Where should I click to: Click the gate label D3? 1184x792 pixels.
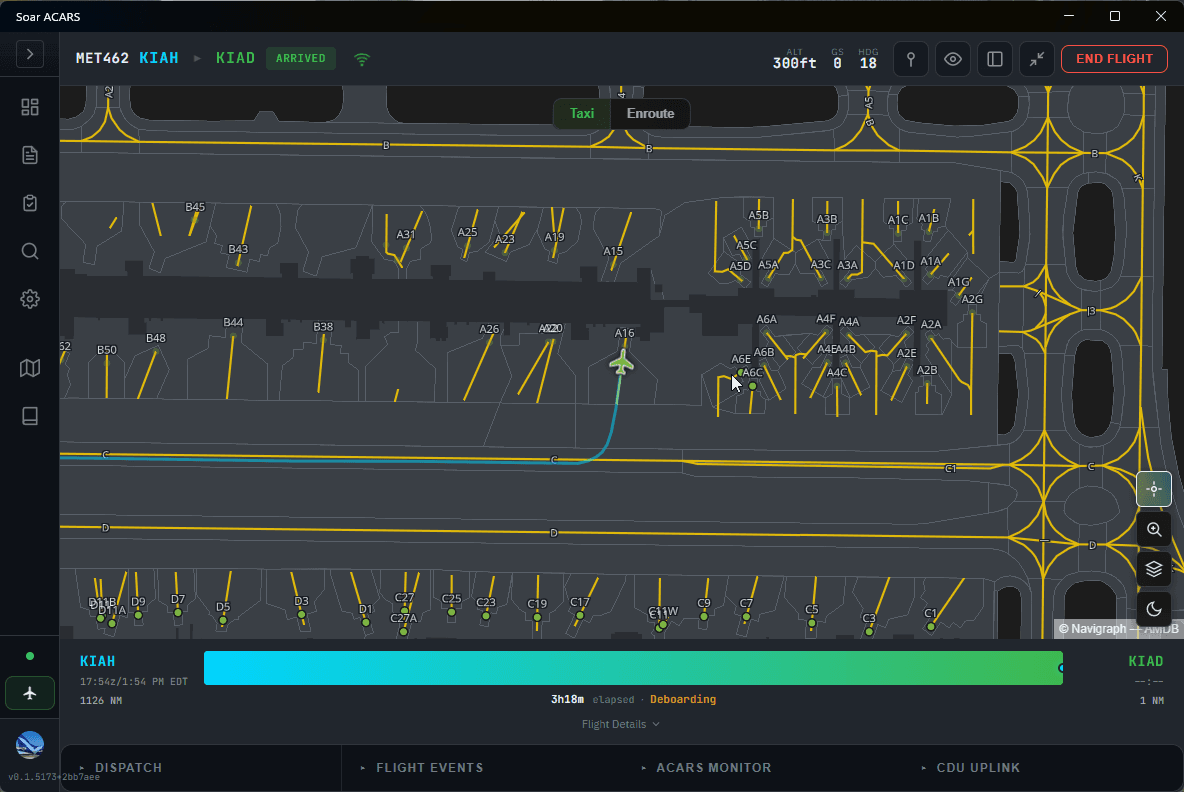[x=301, y=601]
